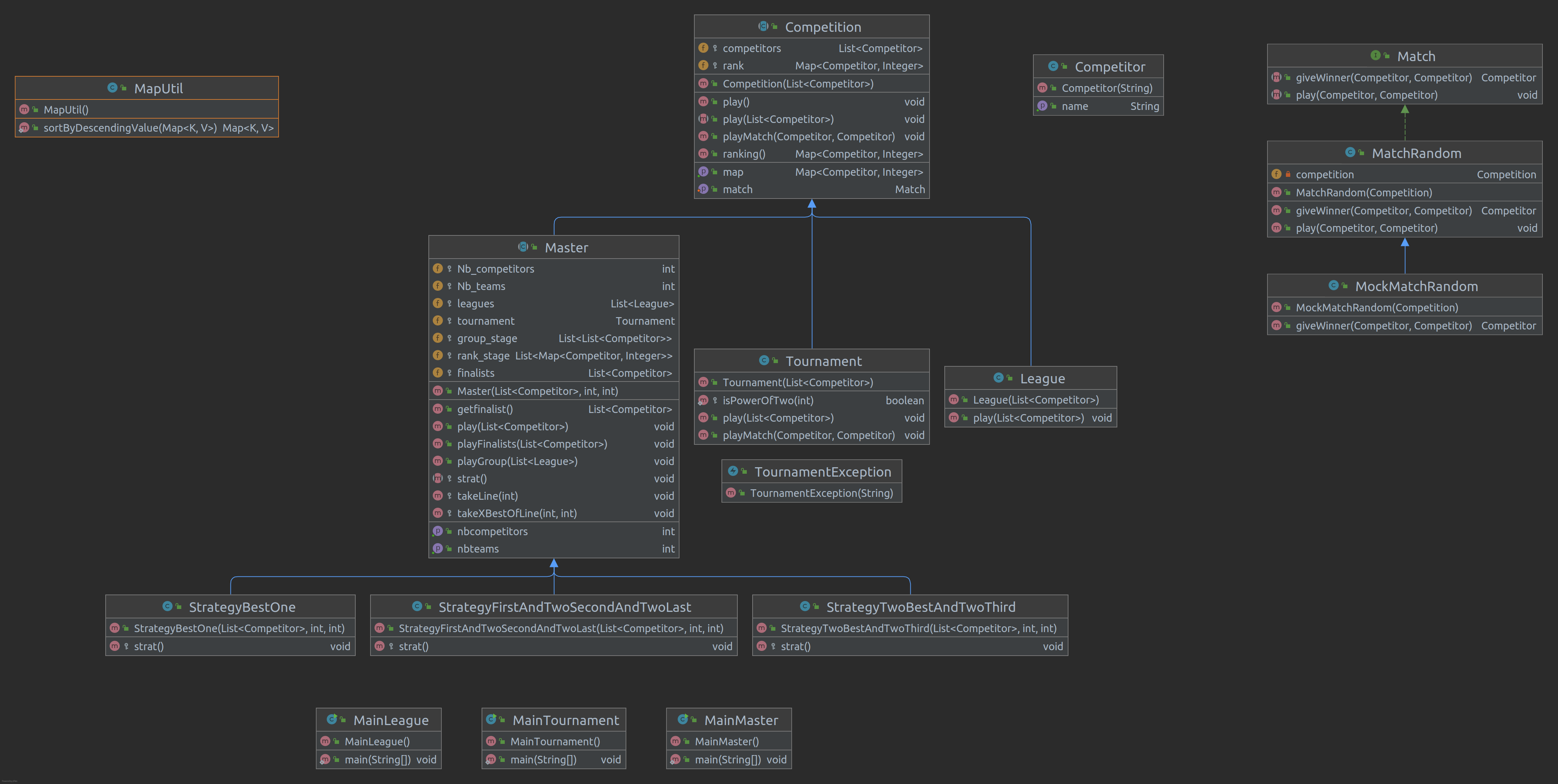Viewport: 1558px width, 784px height.
Task: Select the MockMatchRandom class title
Action: pyautogui.click(x=1417, y=286)
